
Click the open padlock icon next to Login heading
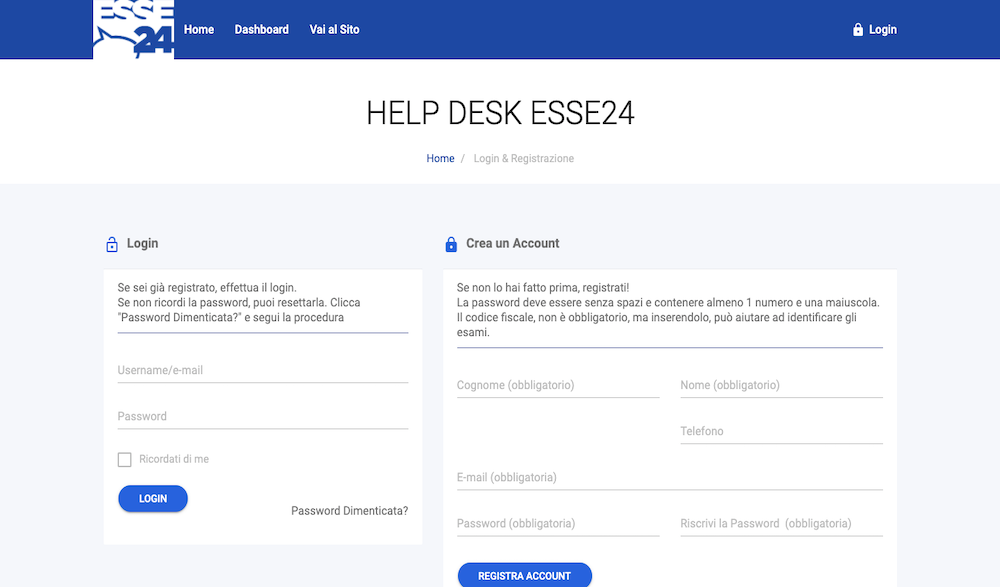112,244
